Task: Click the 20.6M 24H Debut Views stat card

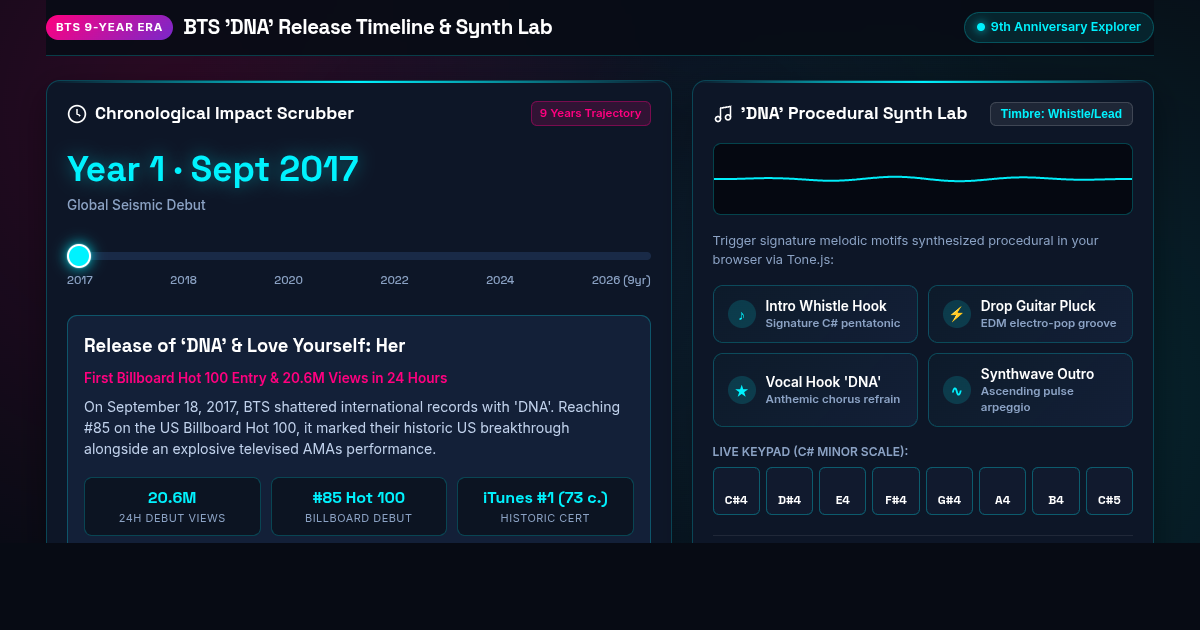Action: pyautogui.click(x=172, y=506)
